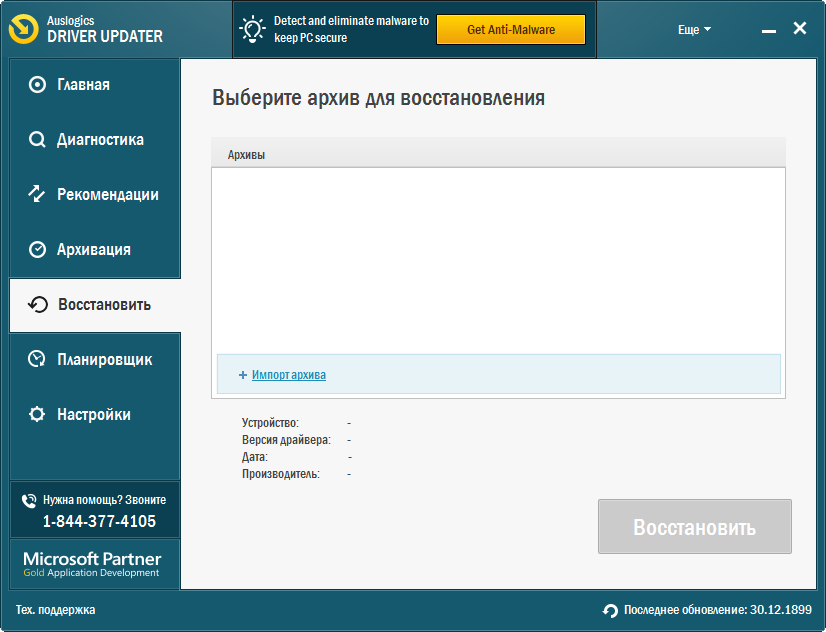Open the Тех. поддержка link
826x632 pixels.
(55, 610)
